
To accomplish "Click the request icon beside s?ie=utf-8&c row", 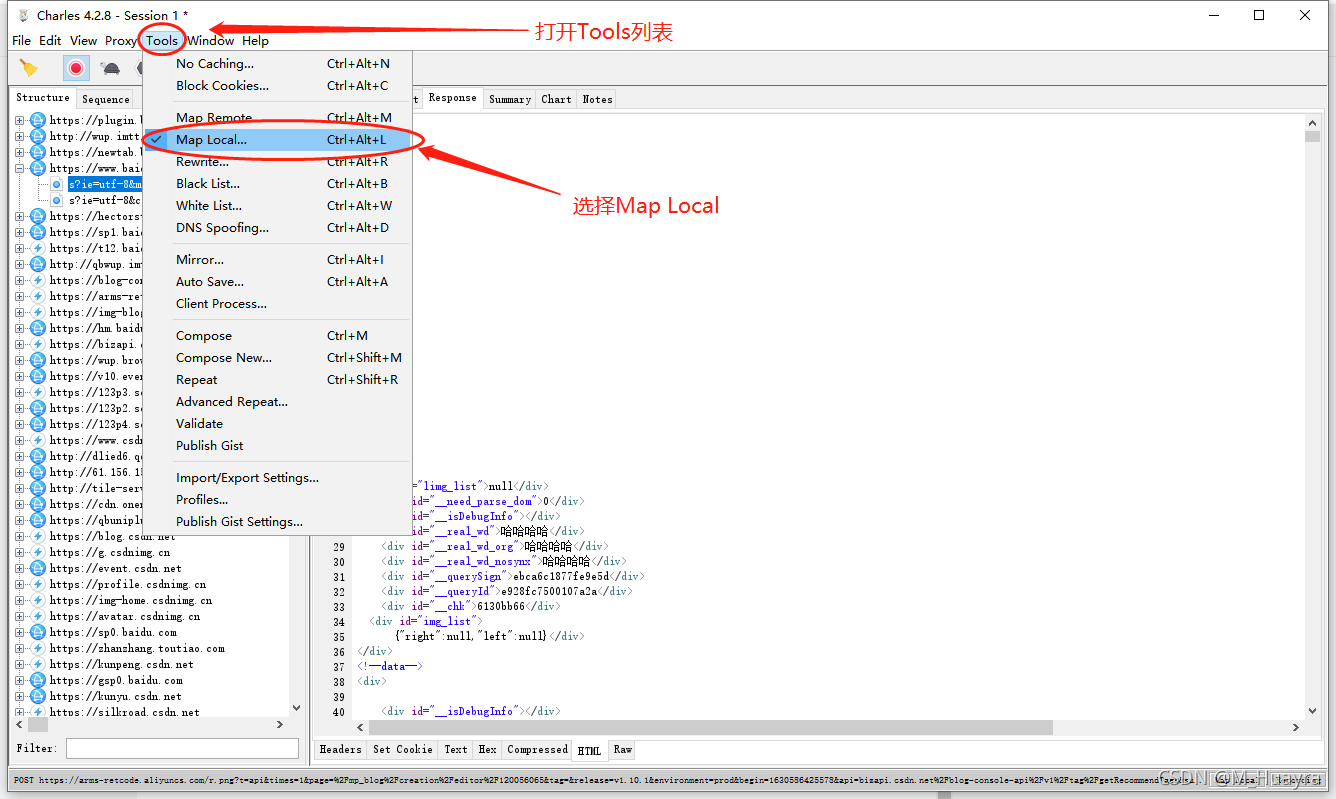I will coord(57,200).
